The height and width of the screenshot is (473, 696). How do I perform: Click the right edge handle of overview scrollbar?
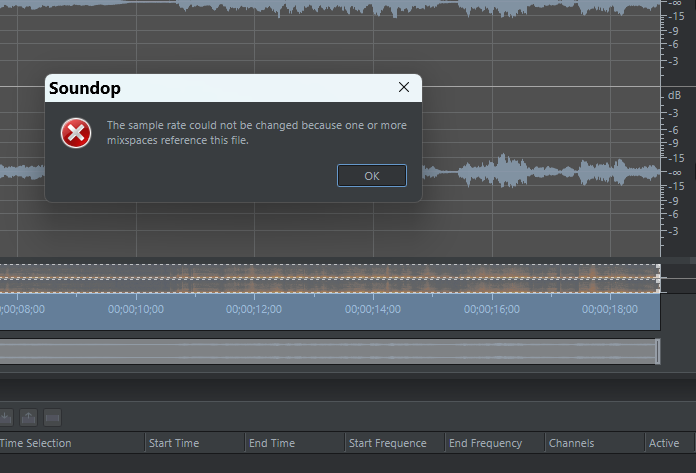(x=658, y=351)
